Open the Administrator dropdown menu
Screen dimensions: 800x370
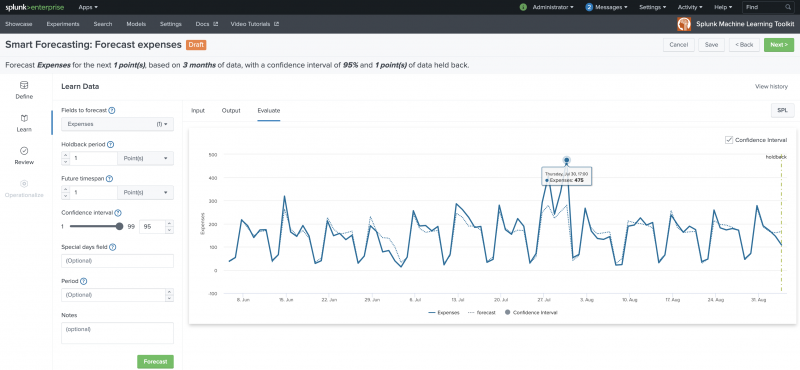click(x=553, y=7)
